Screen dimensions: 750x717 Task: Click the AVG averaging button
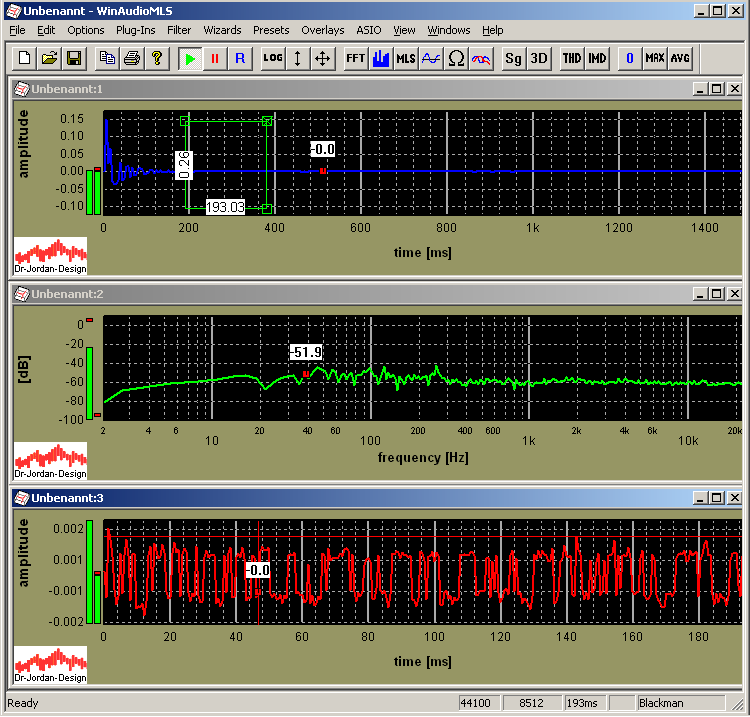point(680,58)
